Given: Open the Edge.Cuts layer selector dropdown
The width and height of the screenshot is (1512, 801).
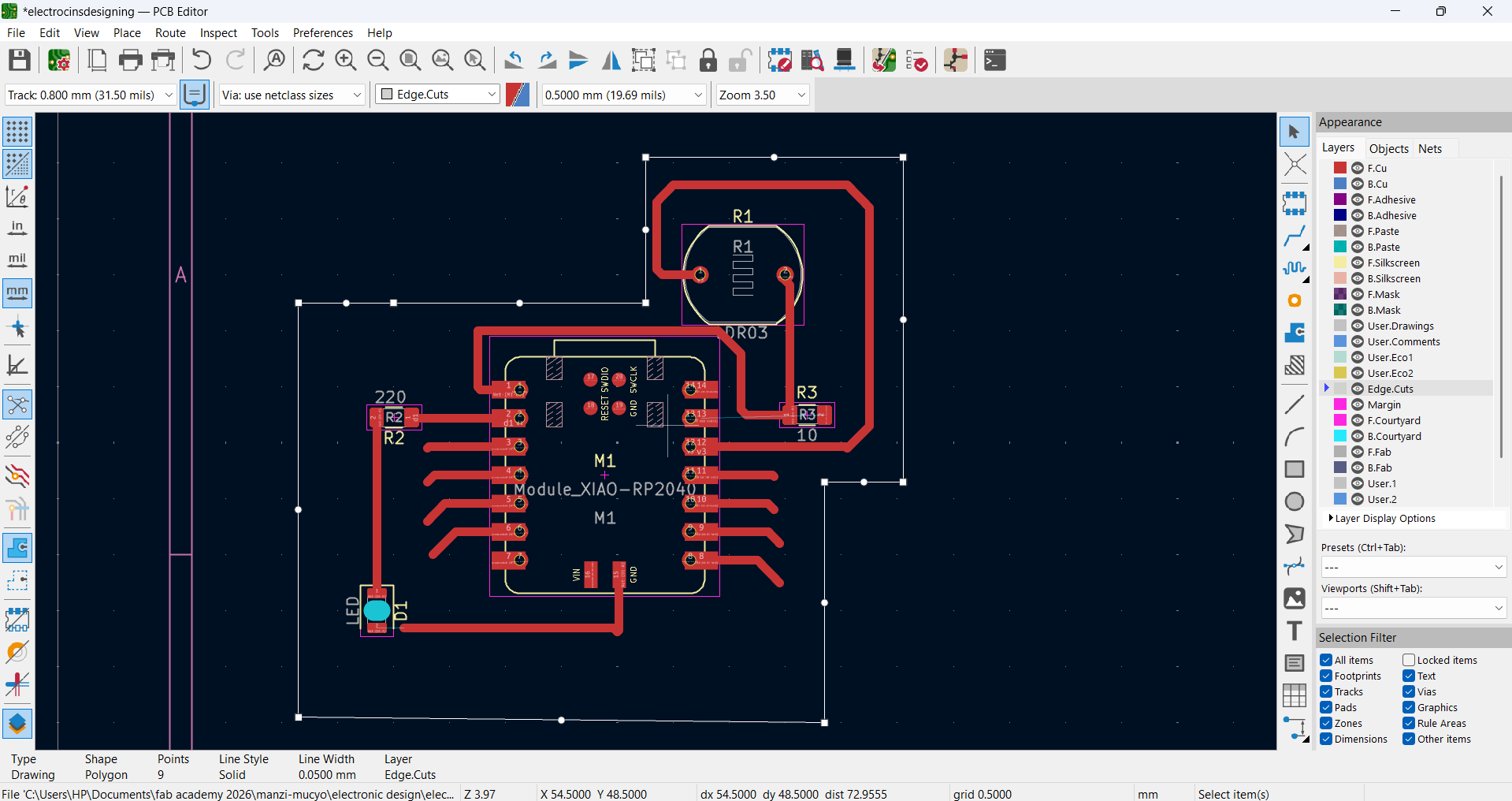Looking at the screenshot, I should pos(438,95).
